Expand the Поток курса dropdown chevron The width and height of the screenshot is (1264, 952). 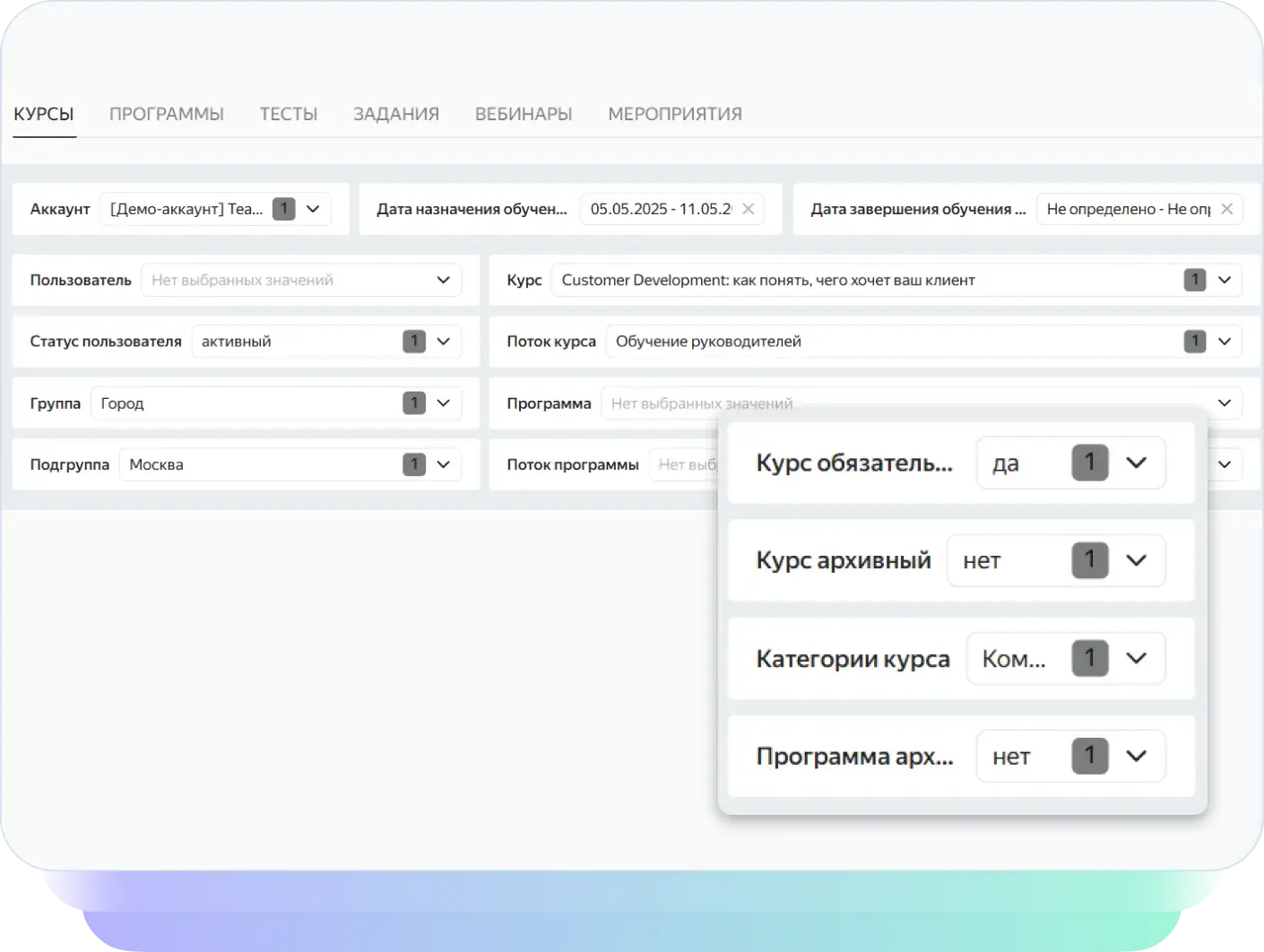1225,342
